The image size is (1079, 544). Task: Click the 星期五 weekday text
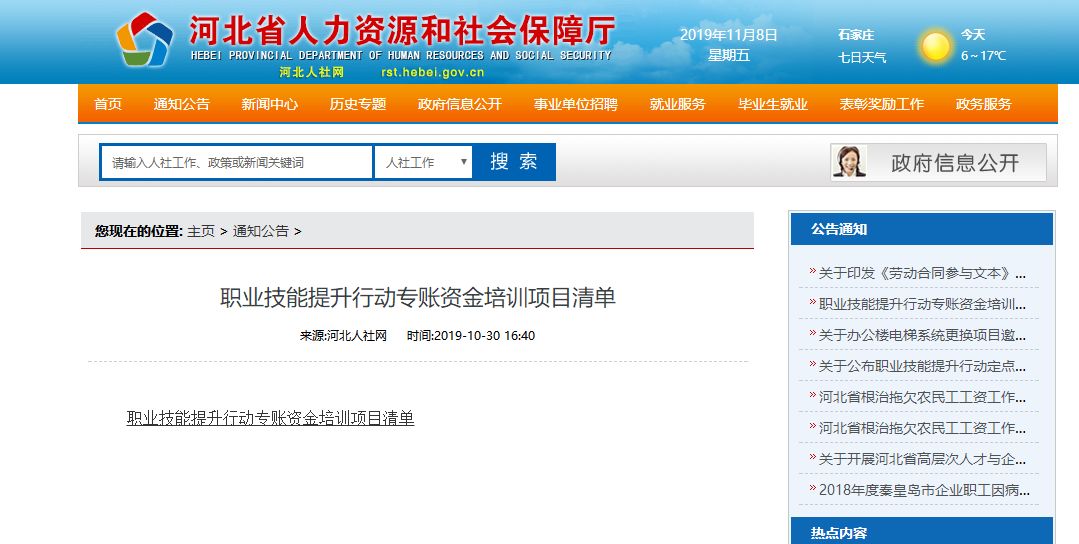pos(729,56)
